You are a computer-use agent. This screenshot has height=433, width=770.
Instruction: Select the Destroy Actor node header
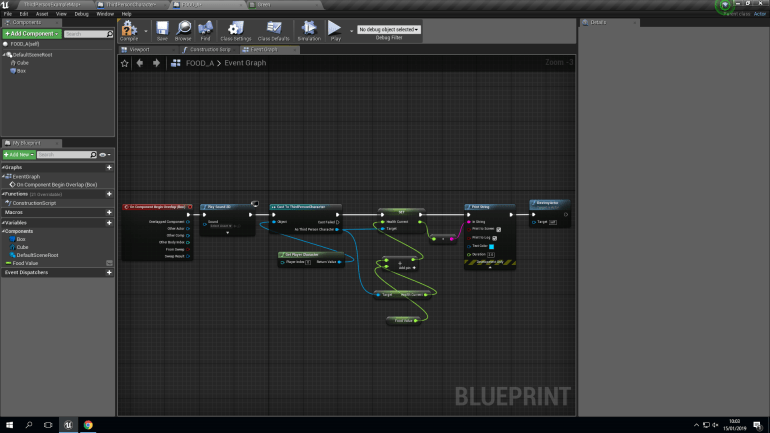550,204
